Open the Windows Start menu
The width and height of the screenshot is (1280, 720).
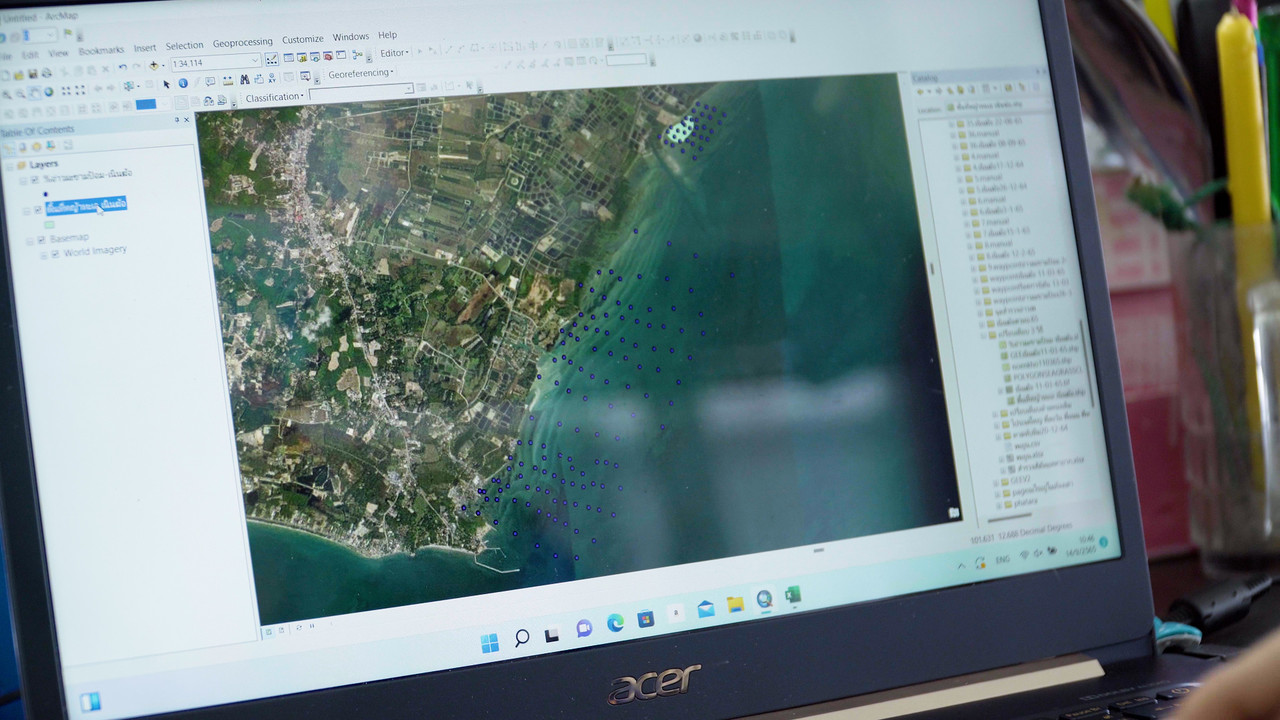coord(489,643)
